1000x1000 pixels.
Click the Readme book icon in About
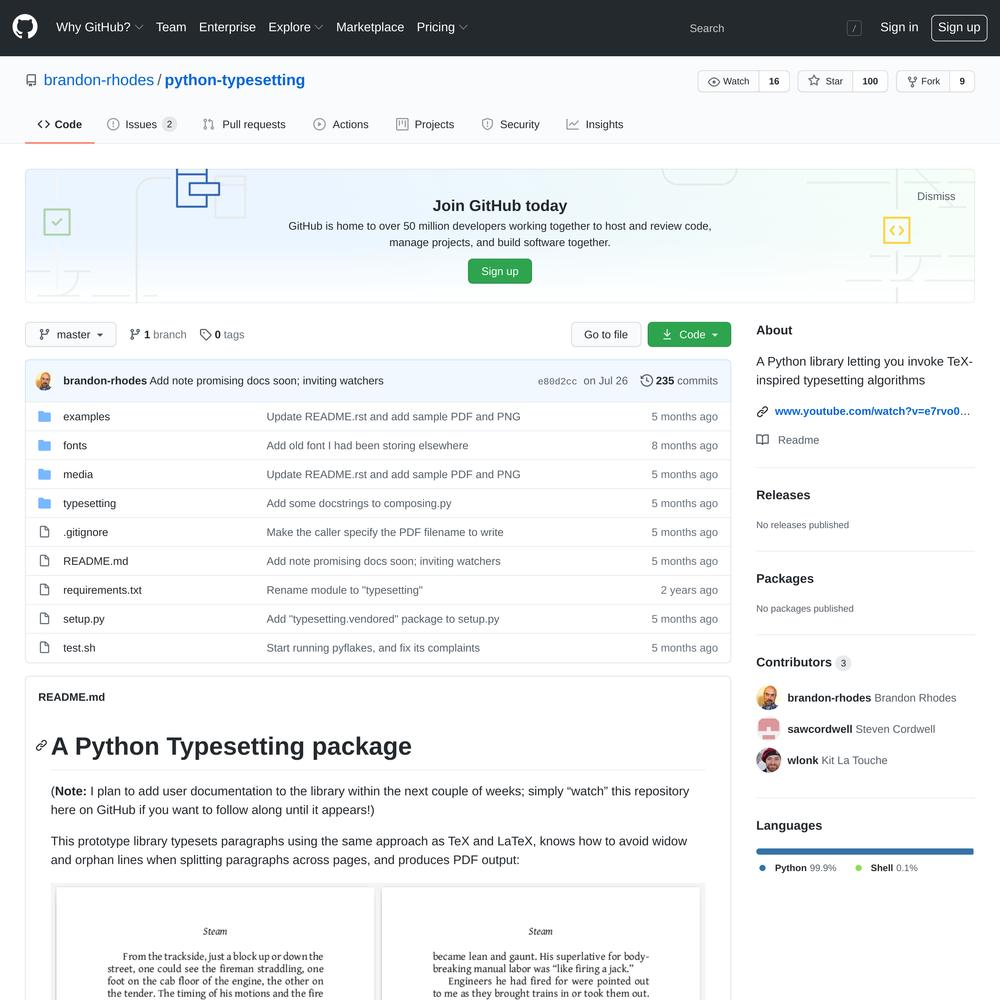click(x=762, y=440)
